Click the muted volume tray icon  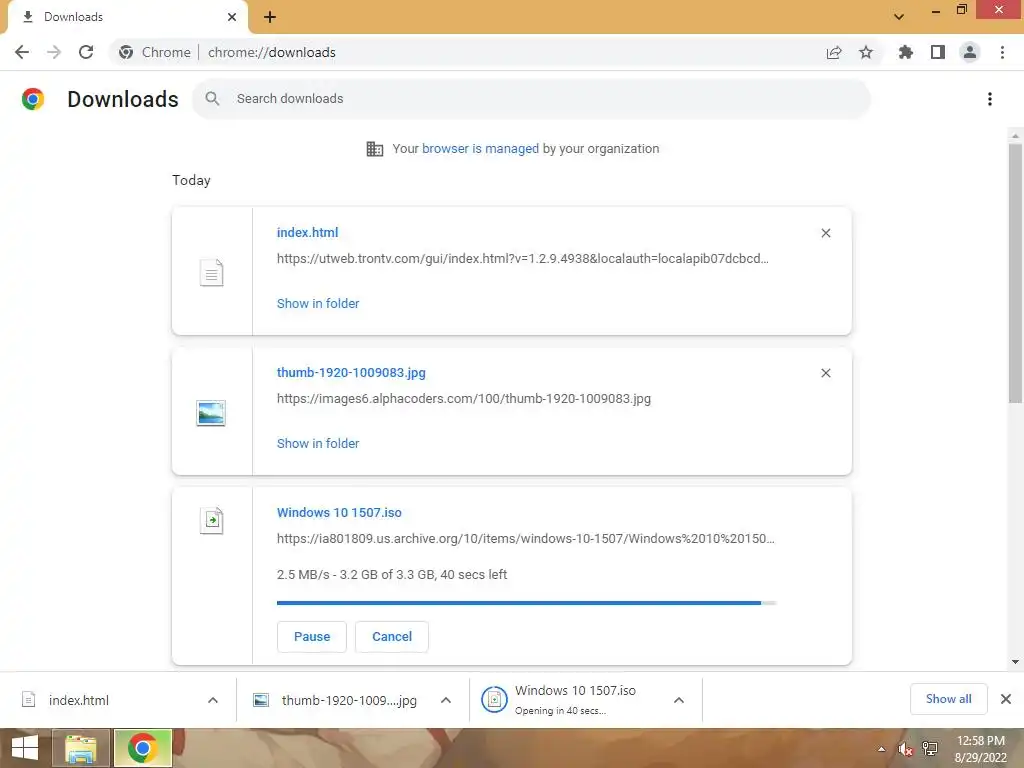905,749
